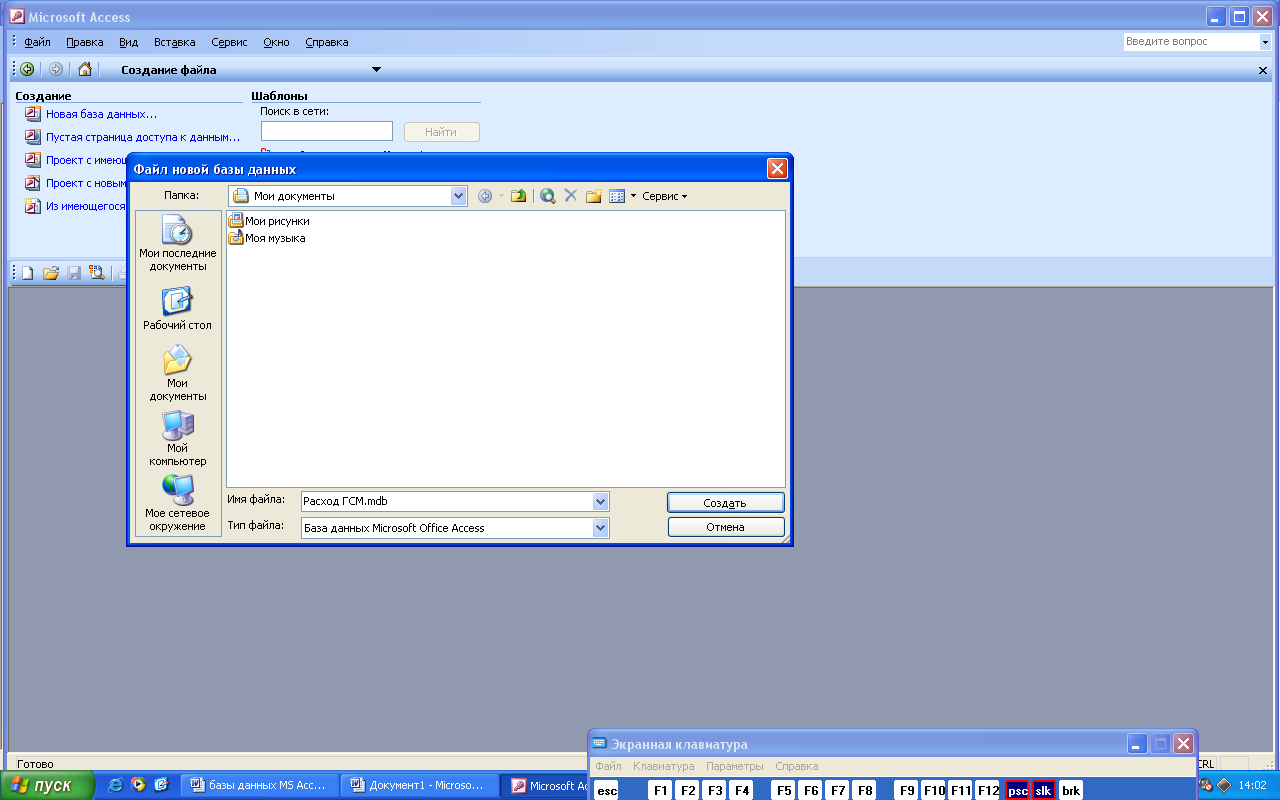This screenshot has height=800, width=1280.
Task: Click the F12 key on on-screen keyboard
Action: [x=988, y=790]
